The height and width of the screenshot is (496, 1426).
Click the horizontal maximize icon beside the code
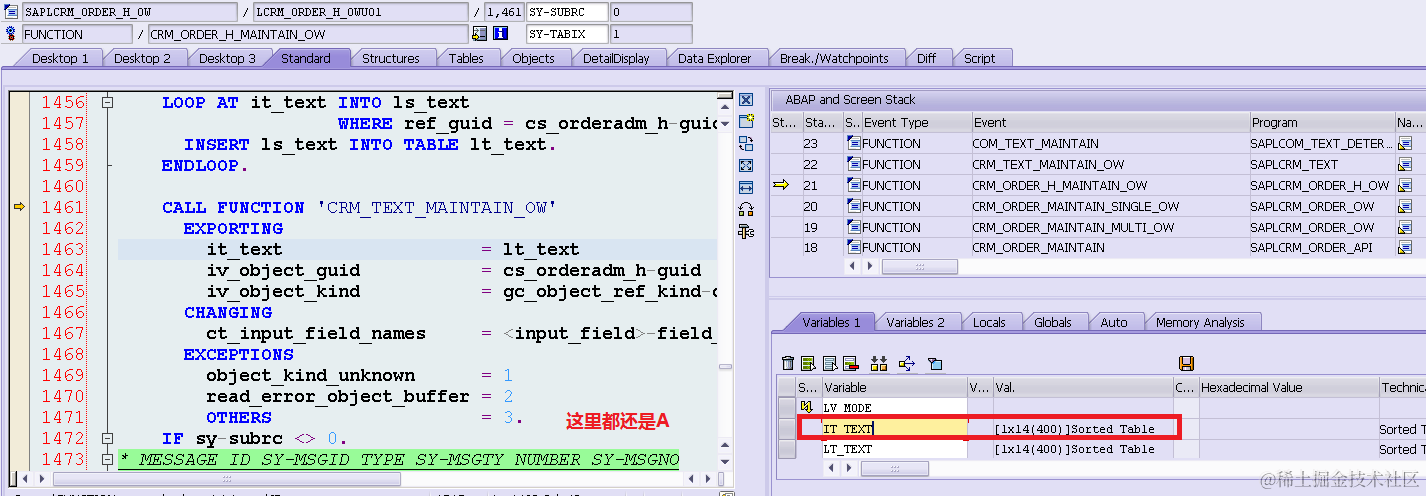tap(745, 188)
